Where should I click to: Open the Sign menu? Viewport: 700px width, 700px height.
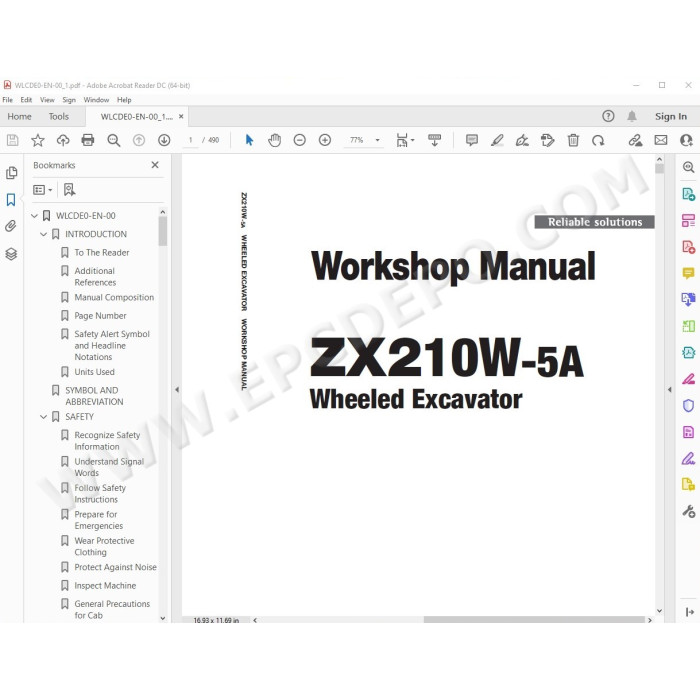click(69, 100)
